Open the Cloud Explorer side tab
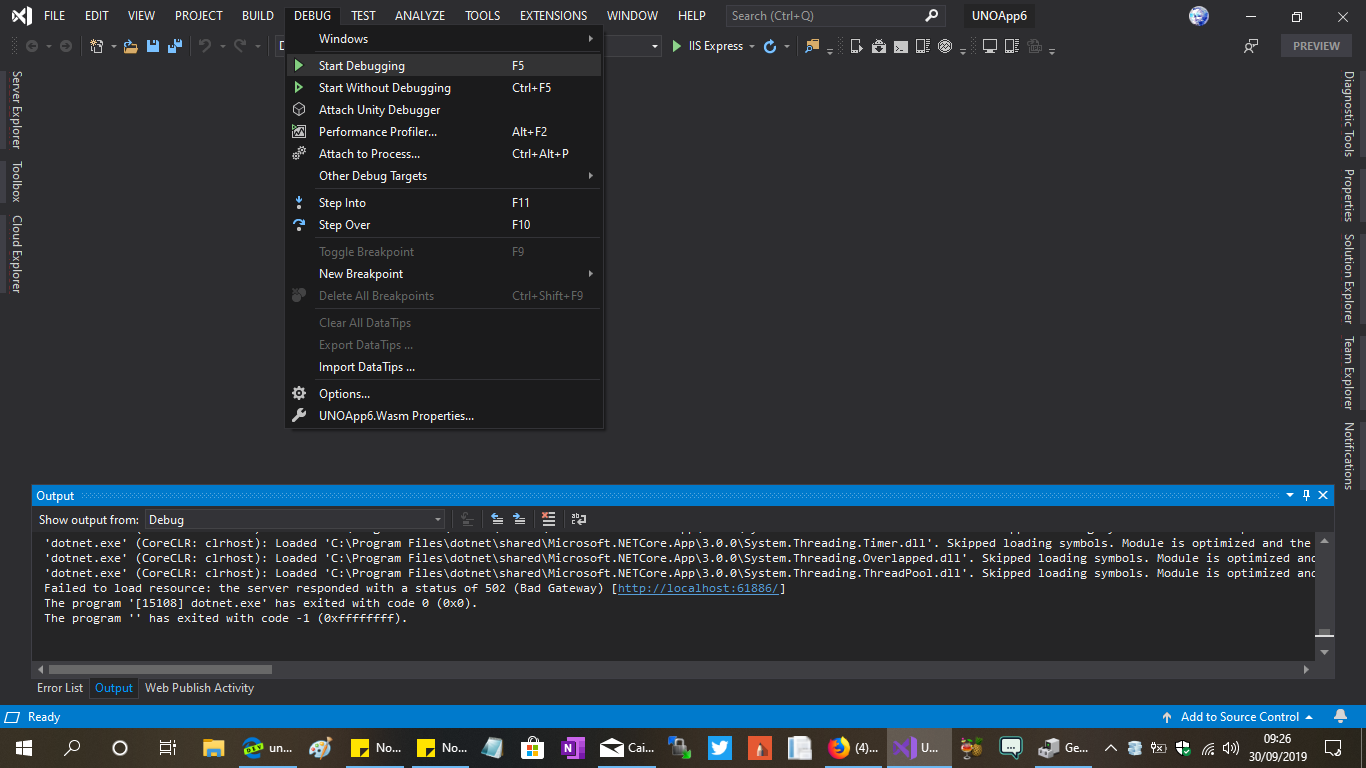 tap(16, 254)
